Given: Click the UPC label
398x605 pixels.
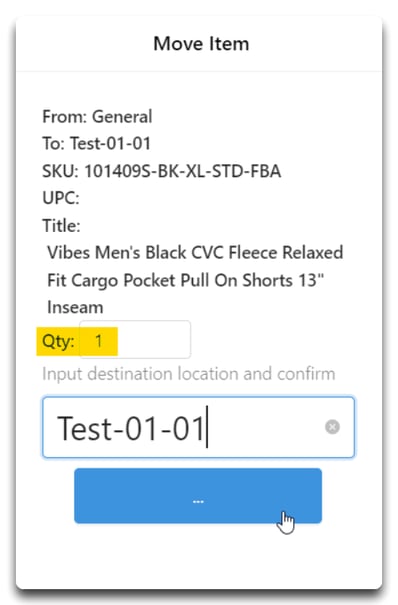Looking at the screenshot, I should pyautogui.click(x=61, y=198).
